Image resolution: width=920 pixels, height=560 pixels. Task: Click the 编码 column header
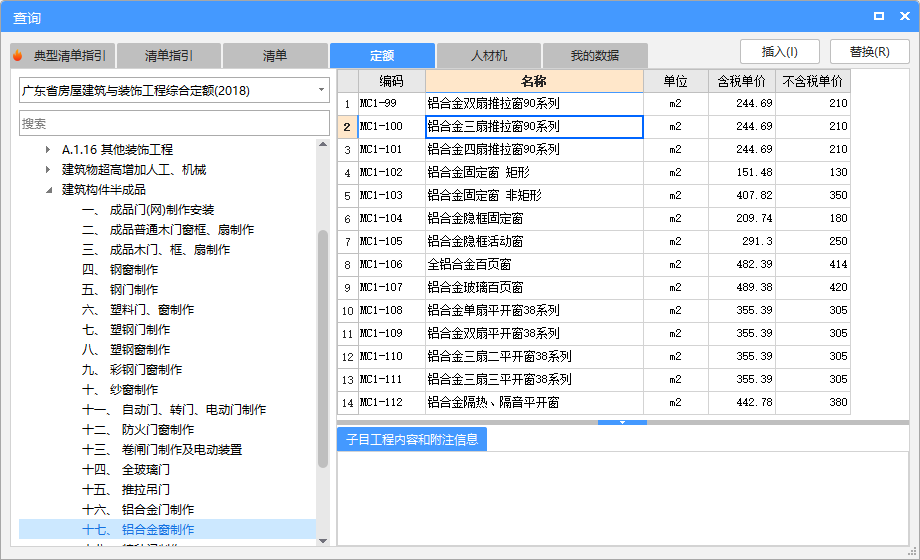pyautogui.click(x=391, y=81)
